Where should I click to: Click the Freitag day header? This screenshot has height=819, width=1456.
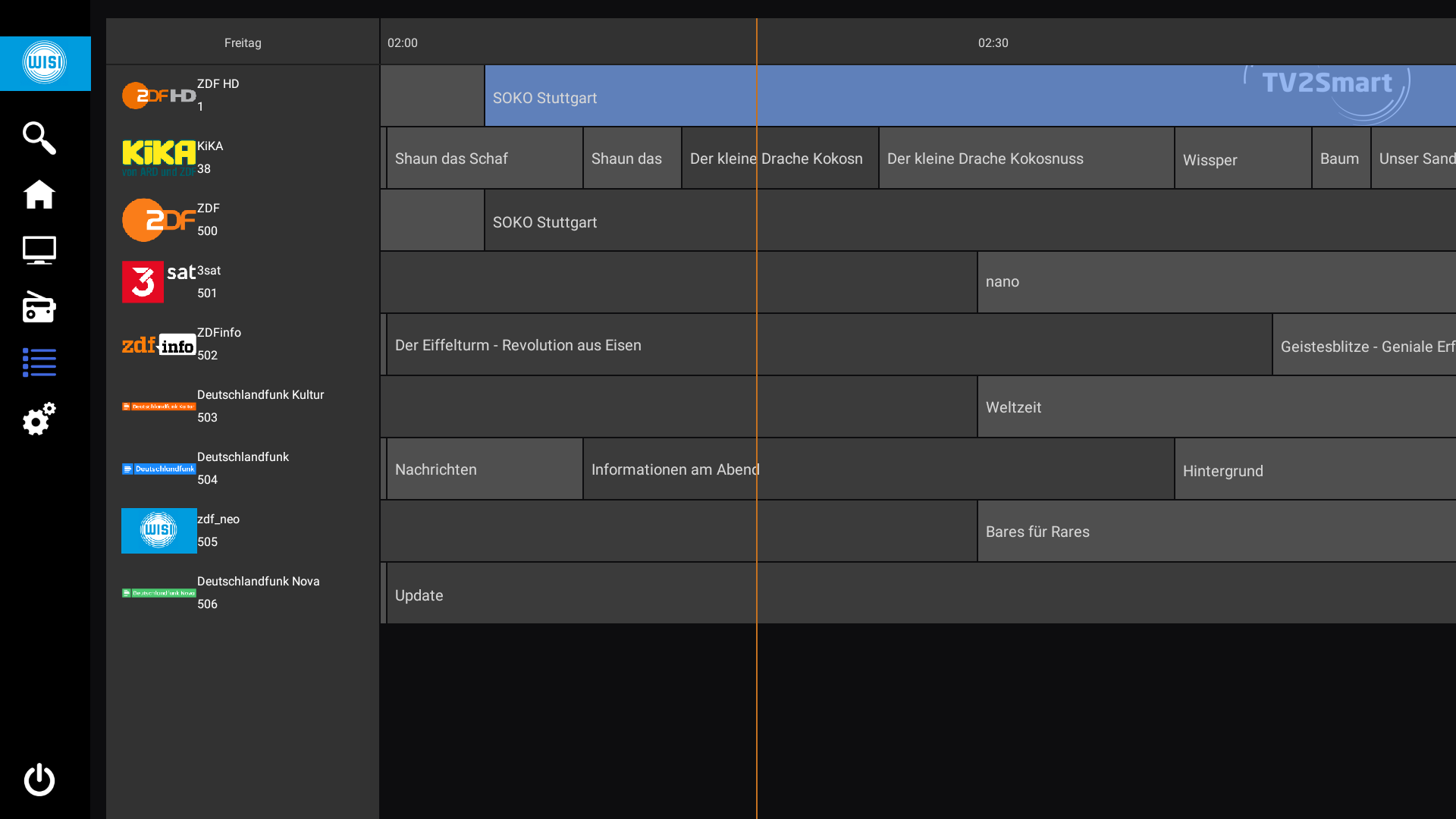click(x=243, y=43)
